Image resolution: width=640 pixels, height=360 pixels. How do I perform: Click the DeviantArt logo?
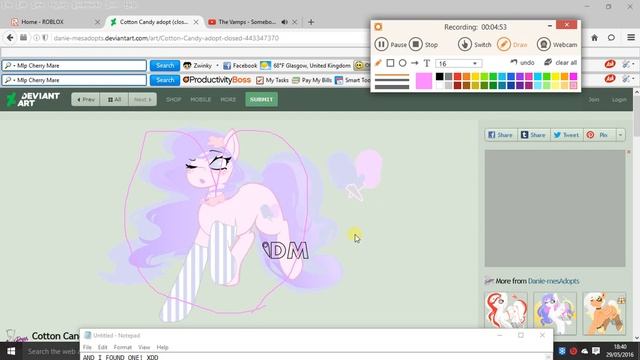tap(33, 99)
